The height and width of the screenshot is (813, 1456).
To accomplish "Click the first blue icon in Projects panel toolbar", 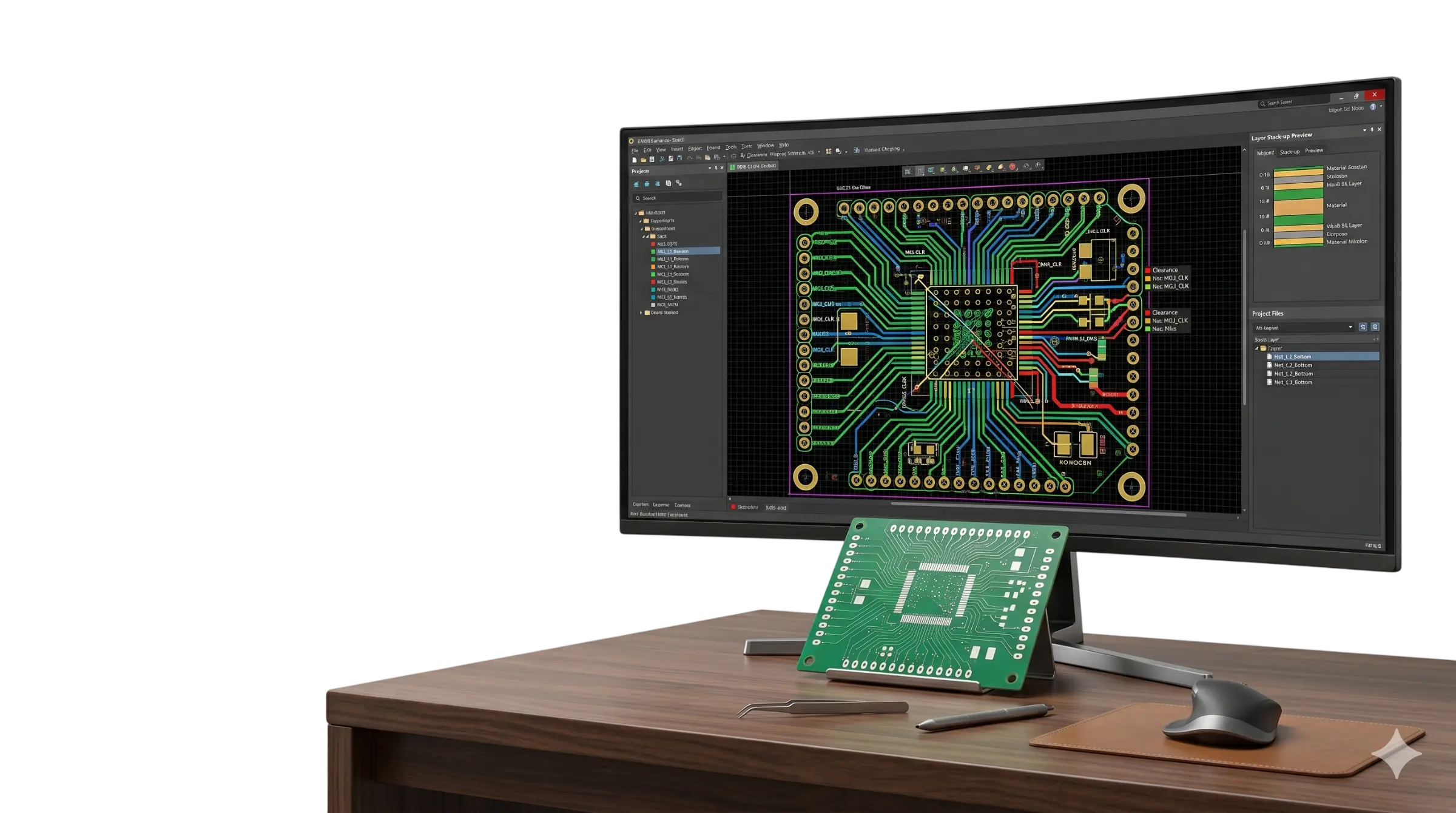I will click(x=636, y=184).
